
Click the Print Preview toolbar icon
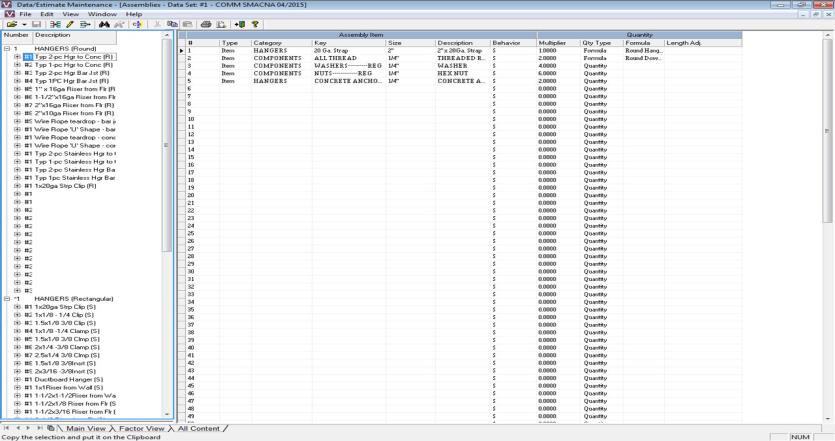pyautogui.click(x=221, y=24)
